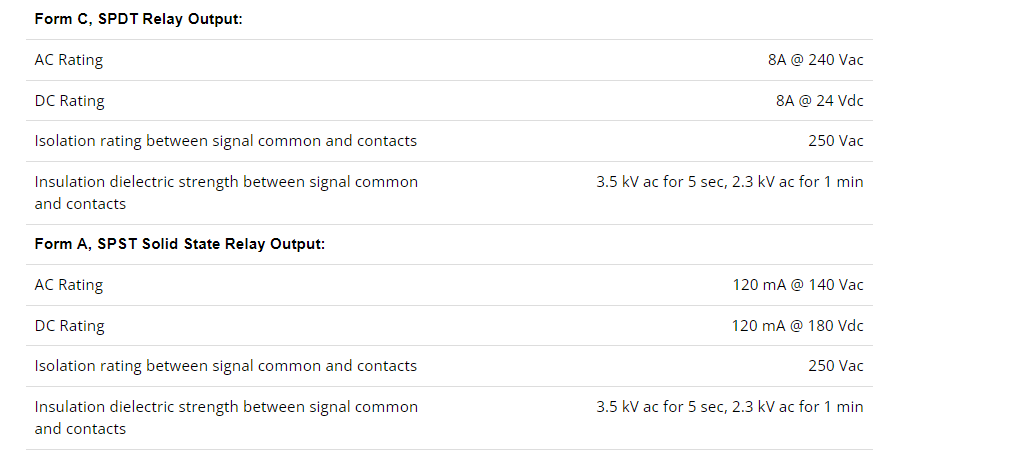The height and width of the screenshot is (450, 1032).
Task: Select Insulation dielectric strength label under Form A
Action: click(226, 417)
